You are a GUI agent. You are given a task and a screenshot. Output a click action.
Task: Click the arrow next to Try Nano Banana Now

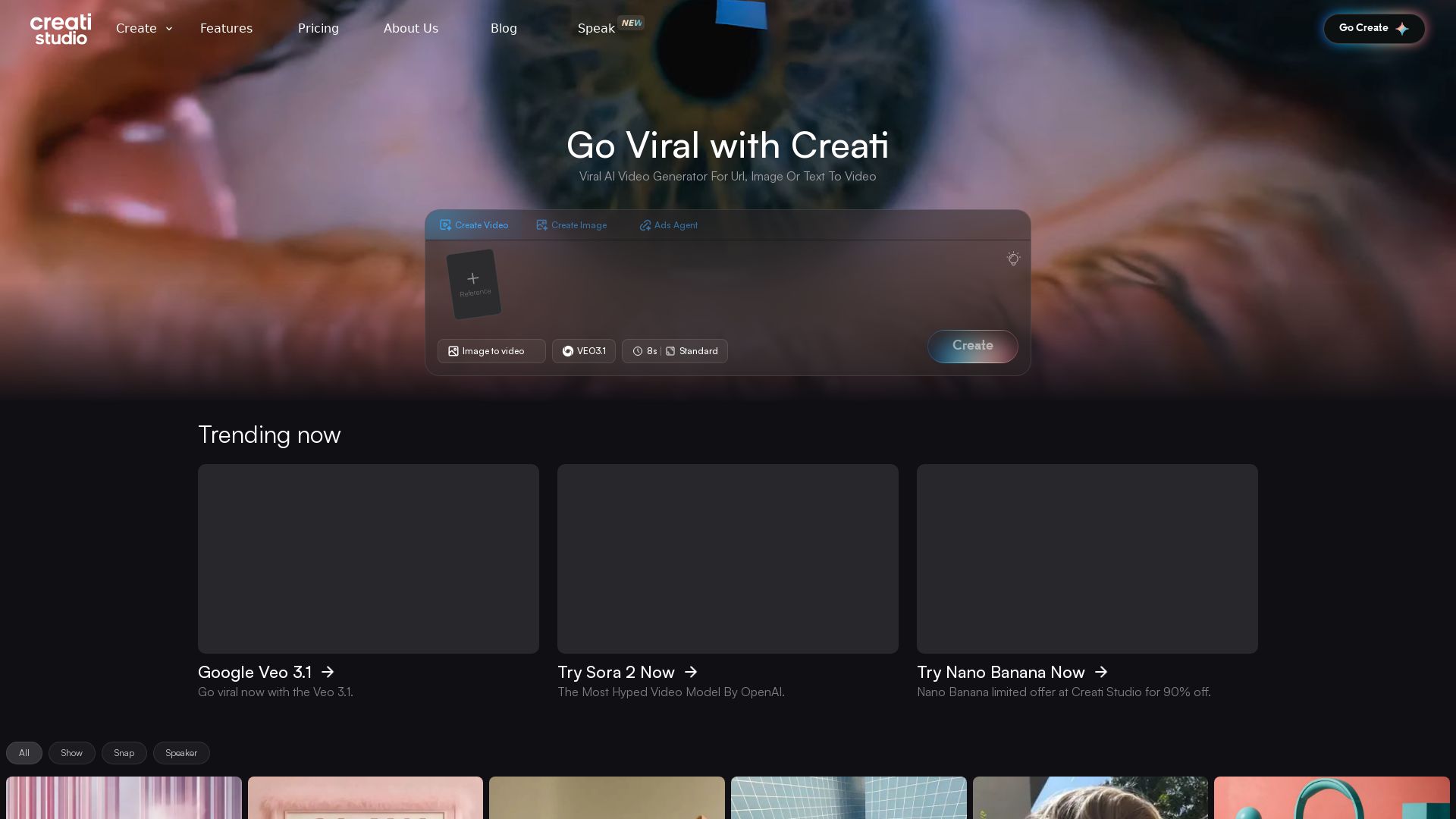(1101, 673)
